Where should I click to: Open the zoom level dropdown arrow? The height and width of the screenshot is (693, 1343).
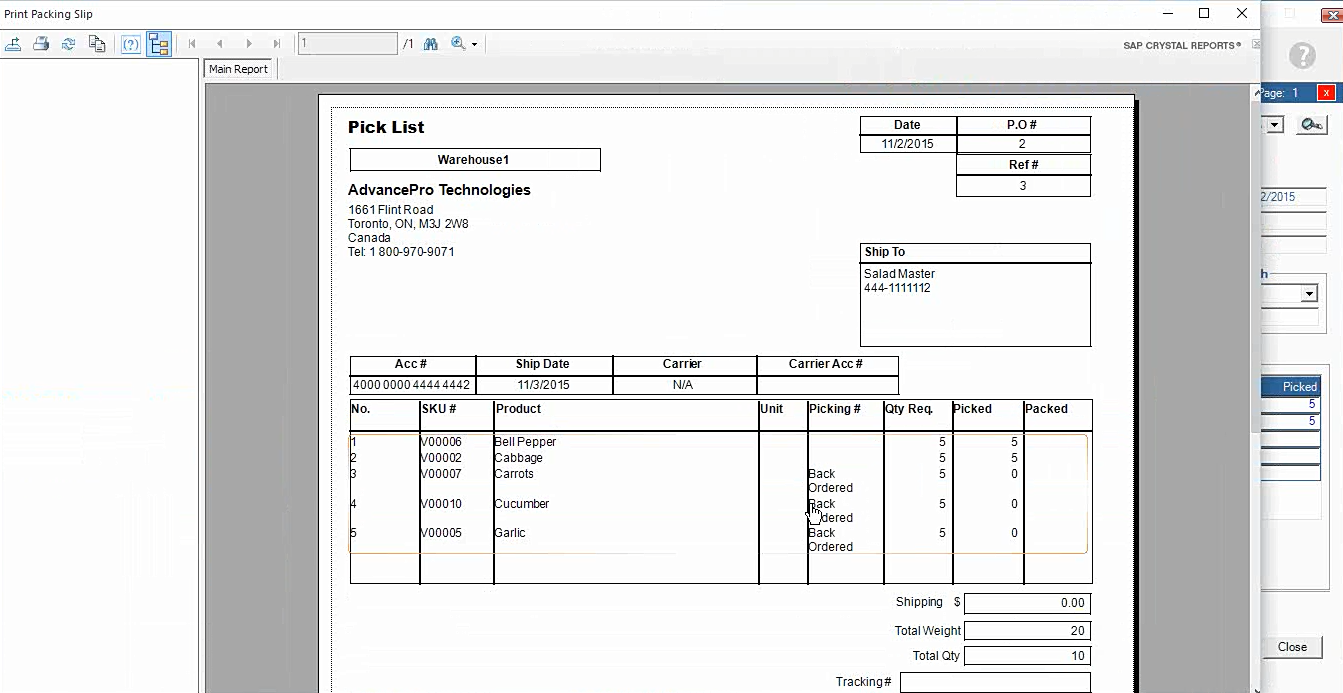click(474, 45)
